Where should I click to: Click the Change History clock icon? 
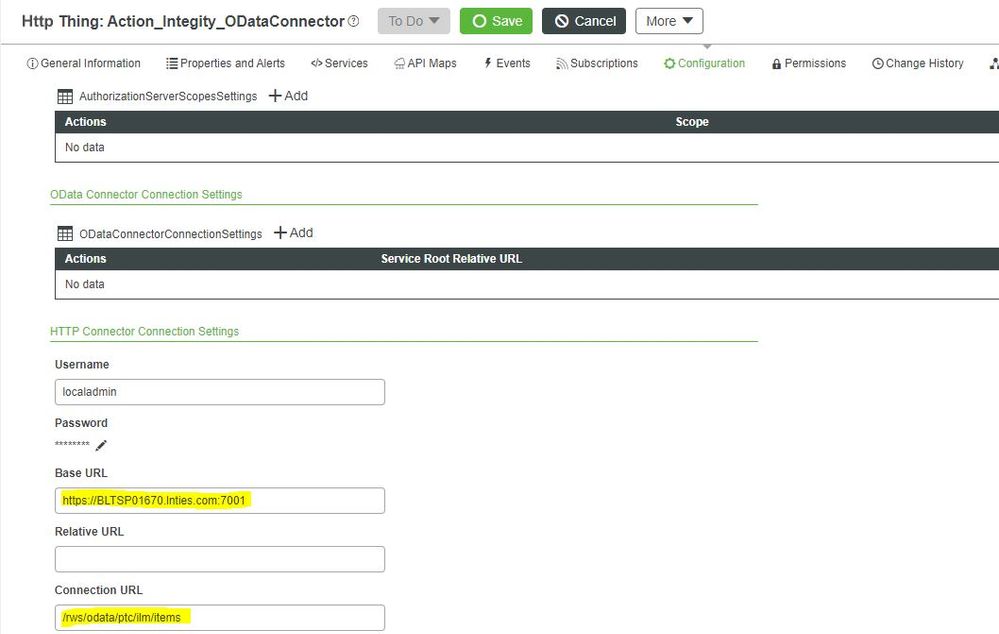[877, 64]
